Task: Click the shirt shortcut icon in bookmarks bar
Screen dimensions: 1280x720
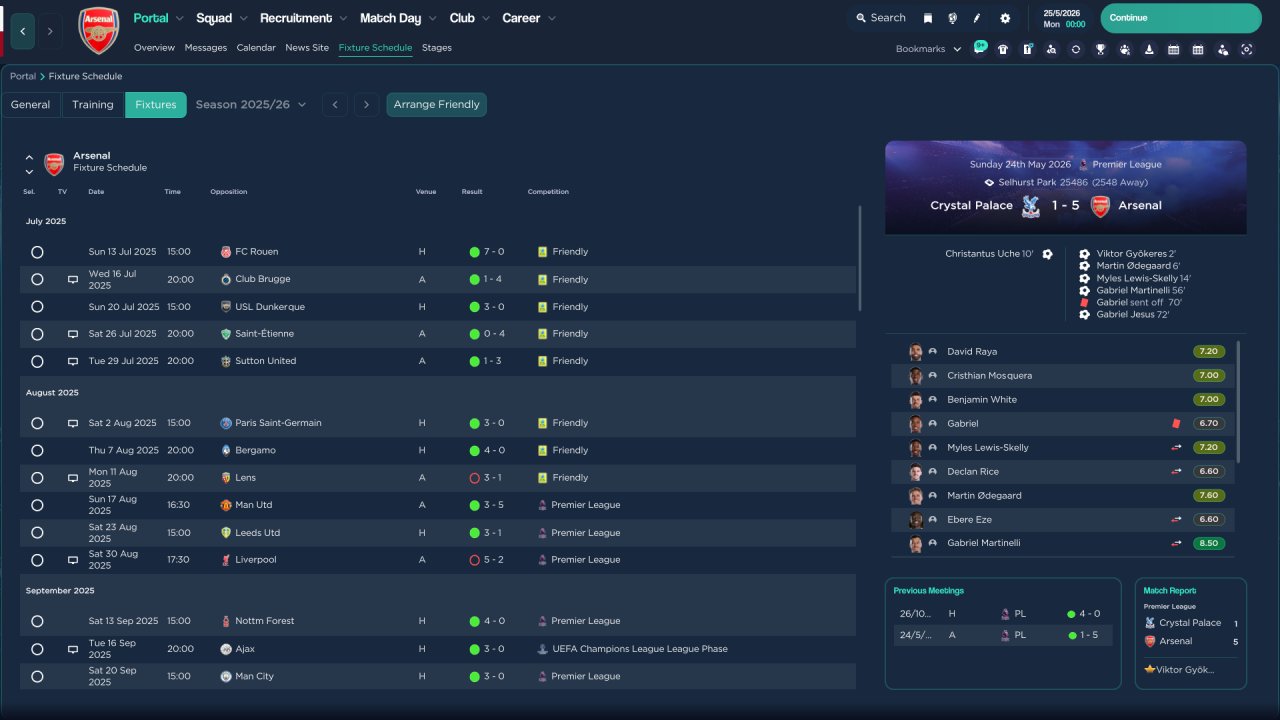Action: coord(1003,49)
